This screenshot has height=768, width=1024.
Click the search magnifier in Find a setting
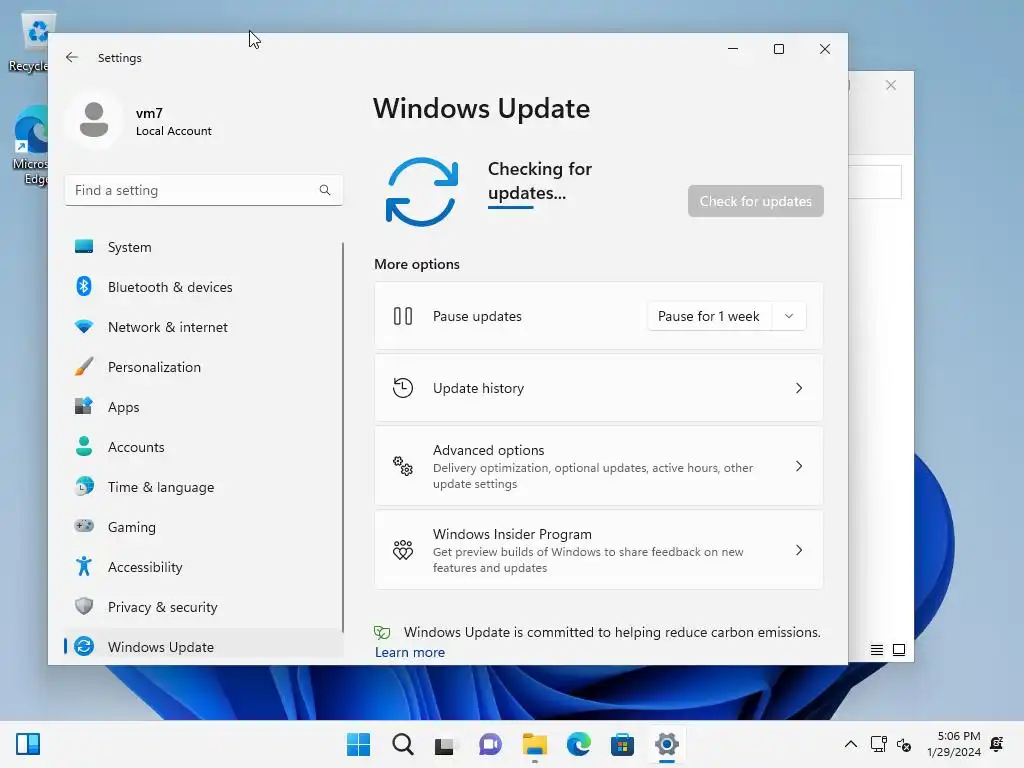click(325, 190)
